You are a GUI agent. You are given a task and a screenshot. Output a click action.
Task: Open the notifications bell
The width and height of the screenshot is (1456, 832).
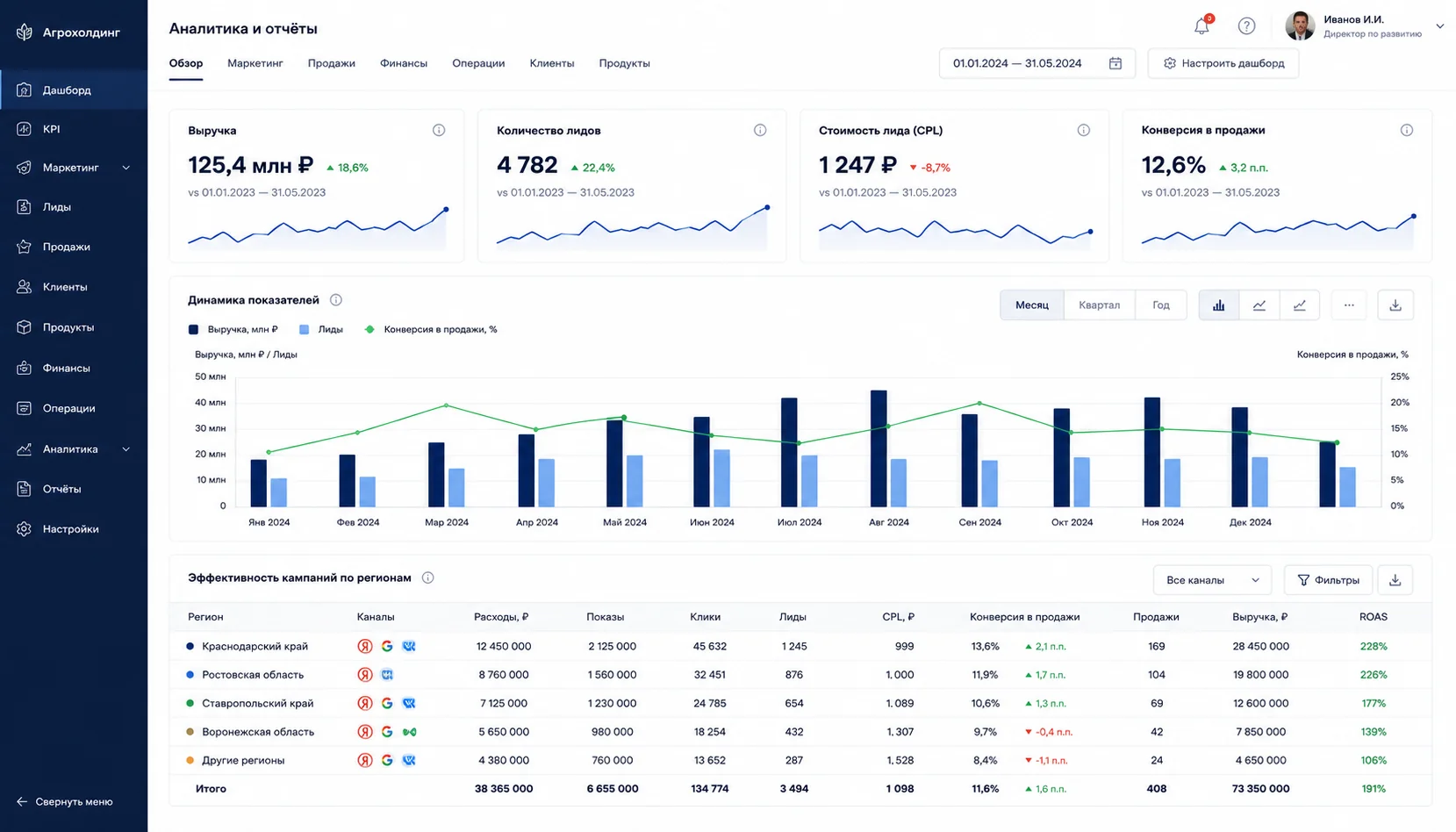tap(1201, 26)
